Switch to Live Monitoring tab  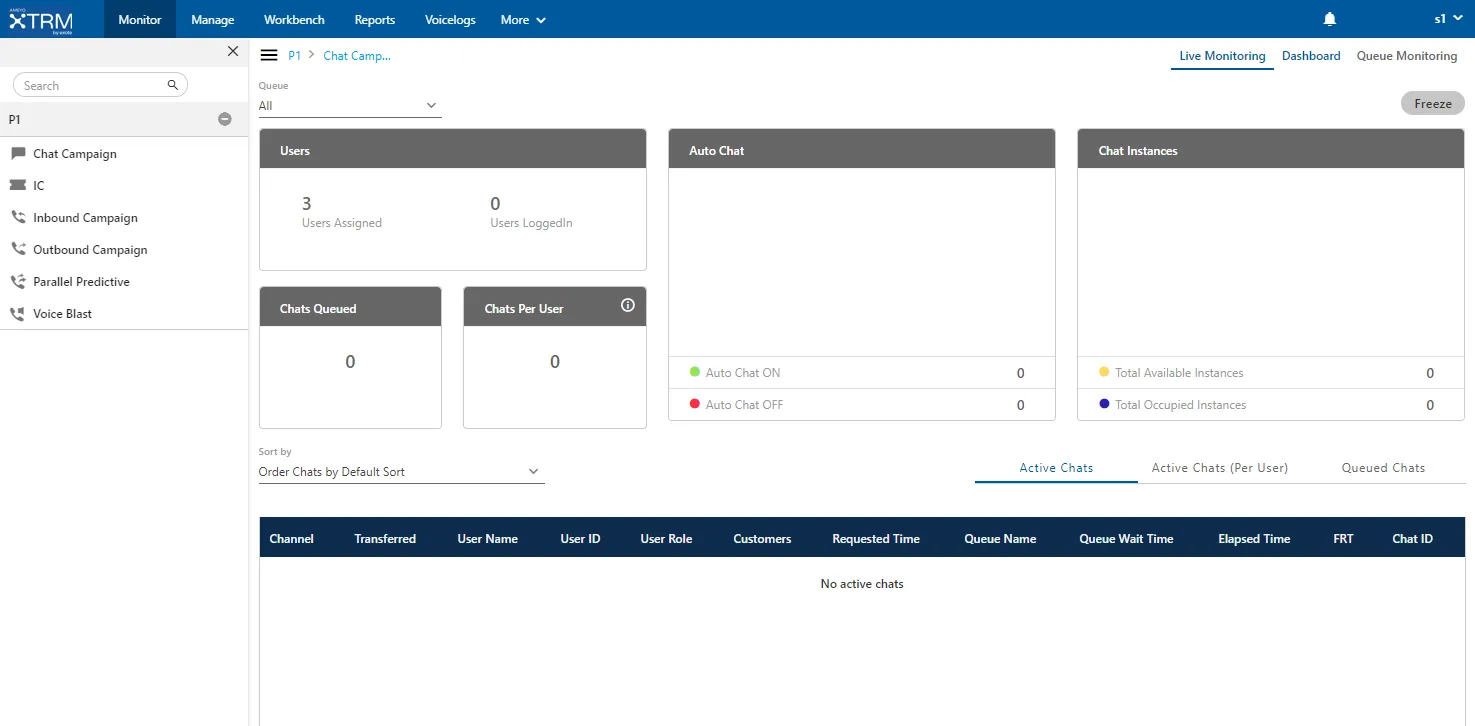point(1222,56)
